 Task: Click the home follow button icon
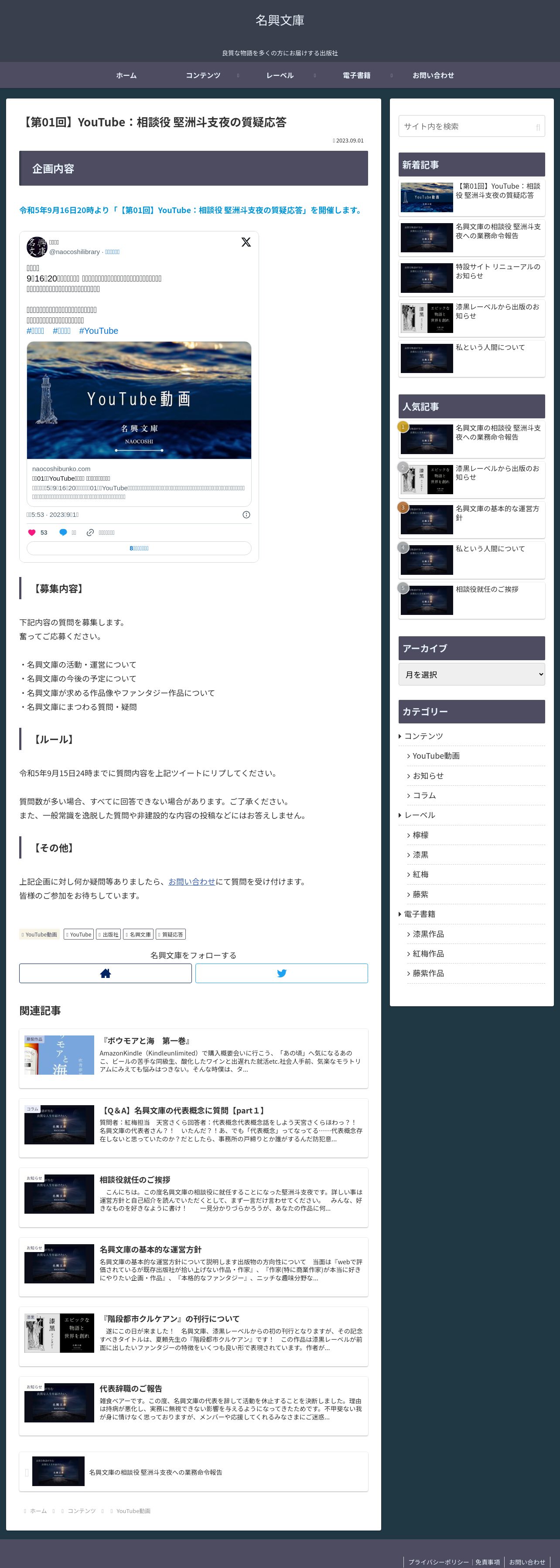(x=106, y=973)
